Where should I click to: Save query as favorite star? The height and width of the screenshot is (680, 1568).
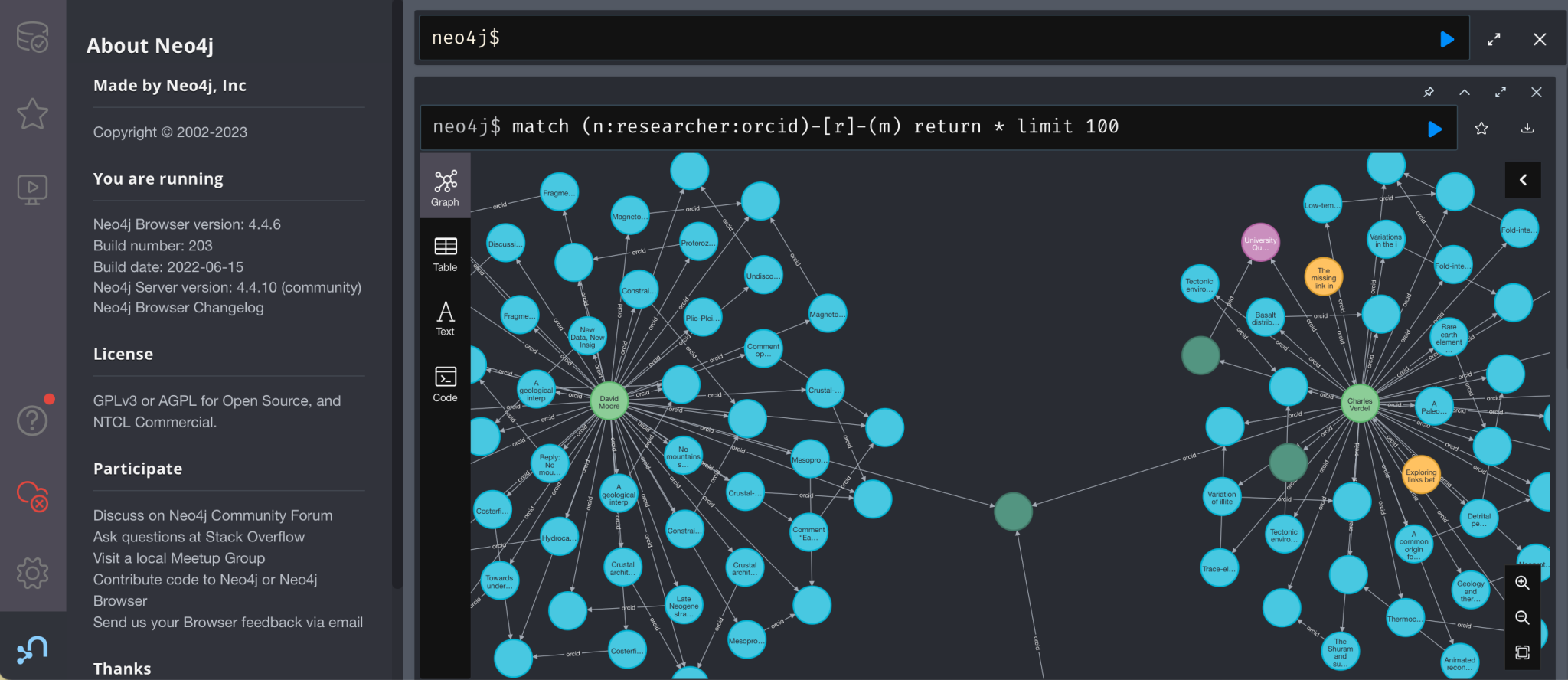[x=1481, y=129]
